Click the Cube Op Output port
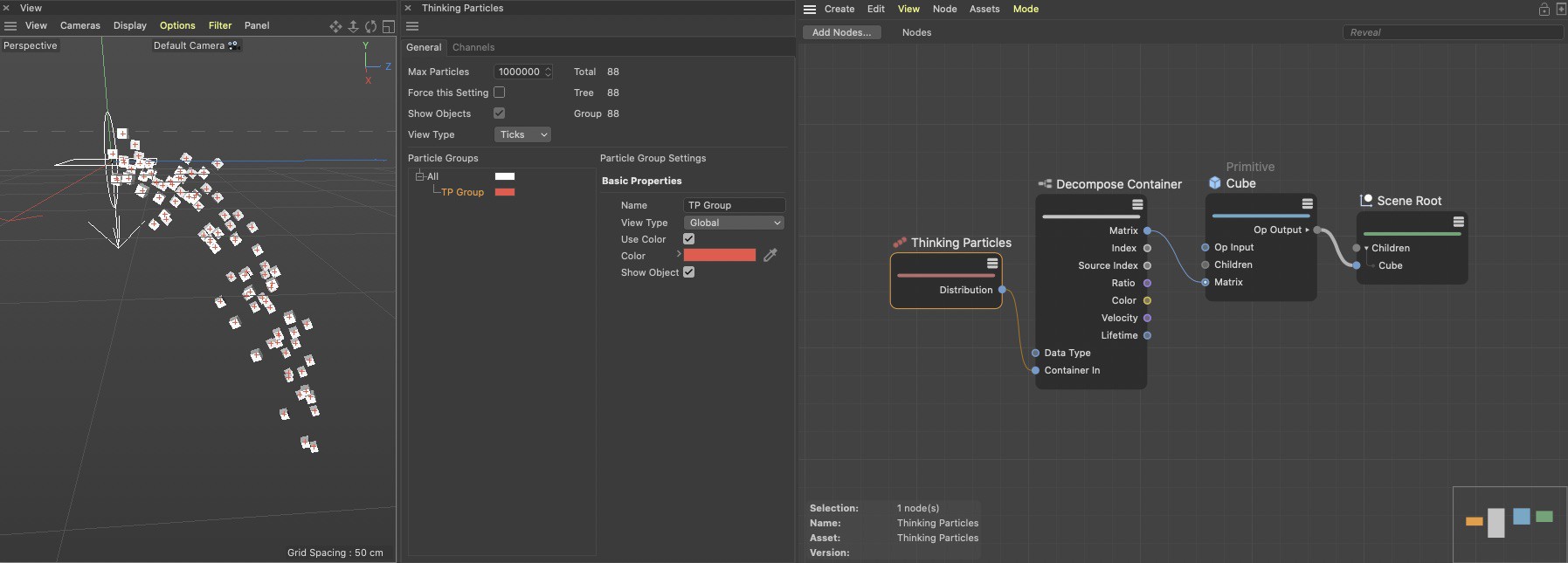The image size is (1568, 563). (1317, 230)
